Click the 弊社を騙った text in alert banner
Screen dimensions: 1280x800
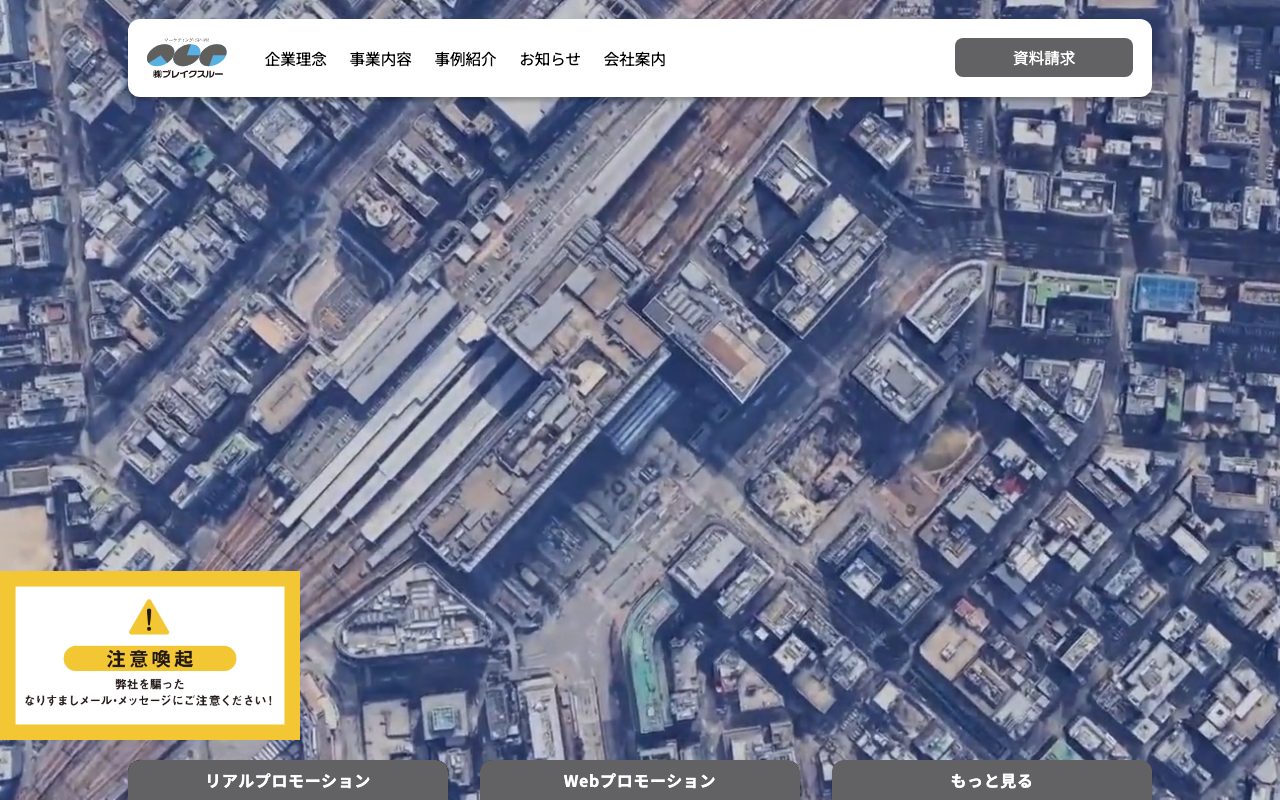coord(150,684)
